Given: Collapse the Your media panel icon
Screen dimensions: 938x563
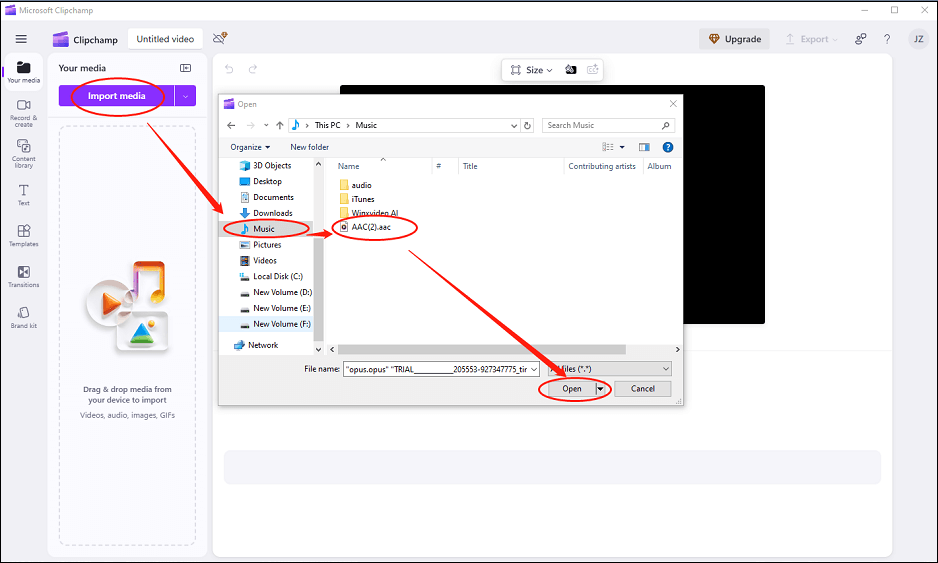Looking at the screenshot, I should click(x=185, y=68).
